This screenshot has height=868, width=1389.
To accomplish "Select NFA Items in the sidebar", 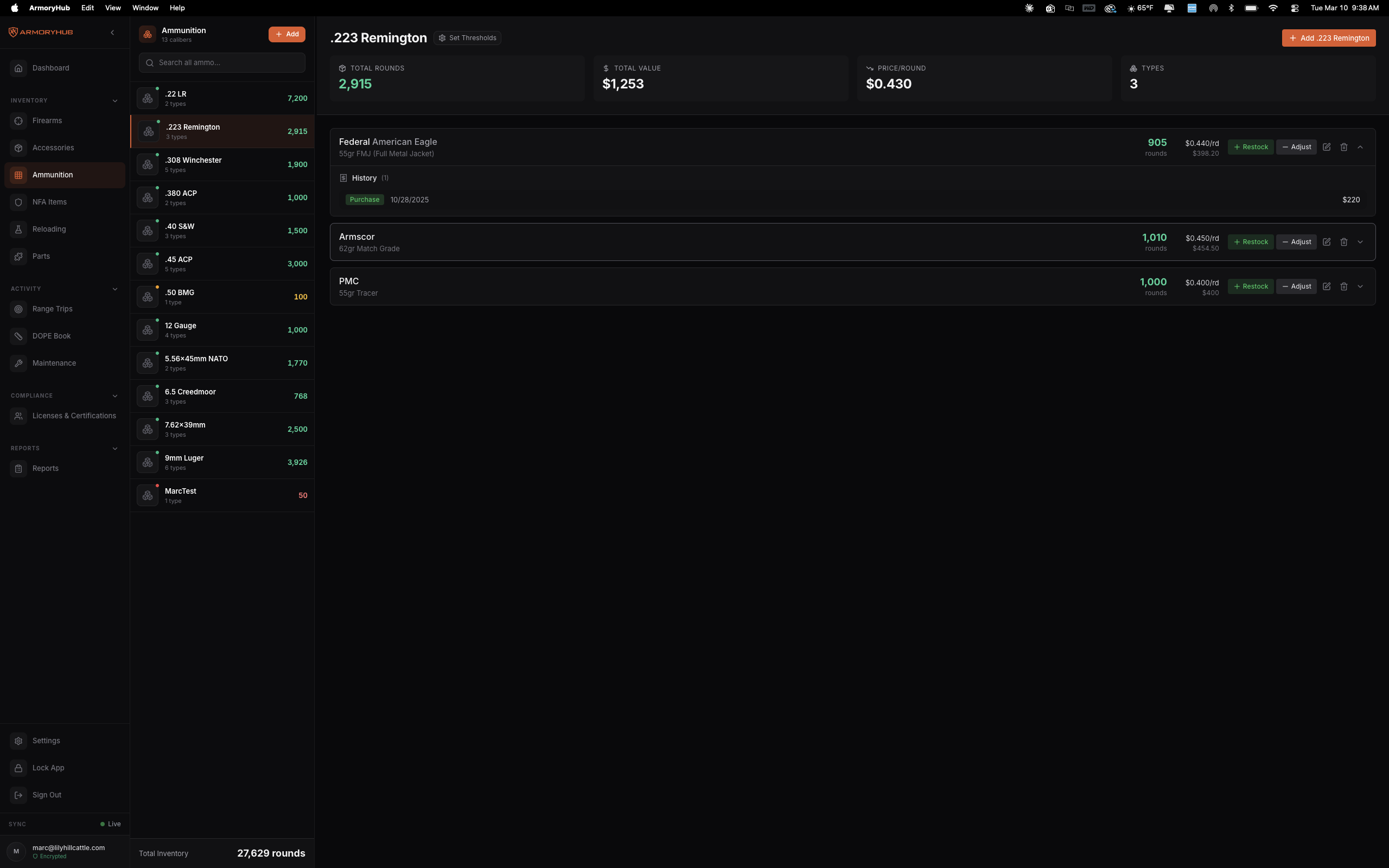I will [x=50, y=202].
